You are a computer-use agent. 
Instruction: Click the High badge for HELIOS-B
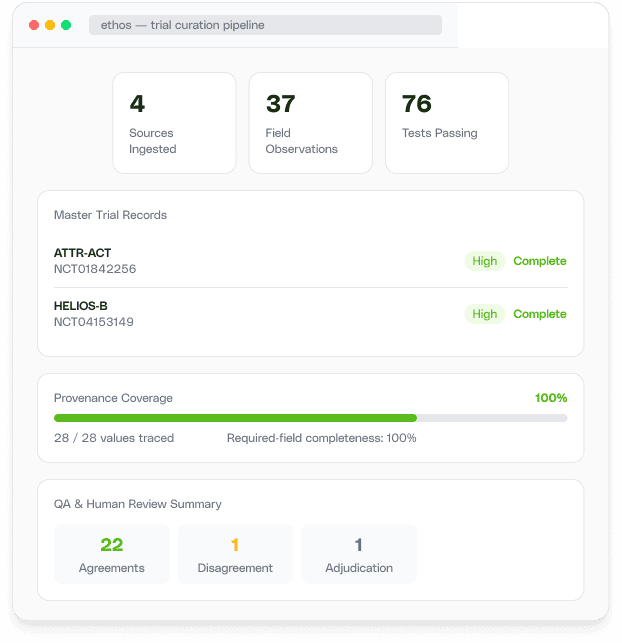pyautogui.click(x=485, y=314)
